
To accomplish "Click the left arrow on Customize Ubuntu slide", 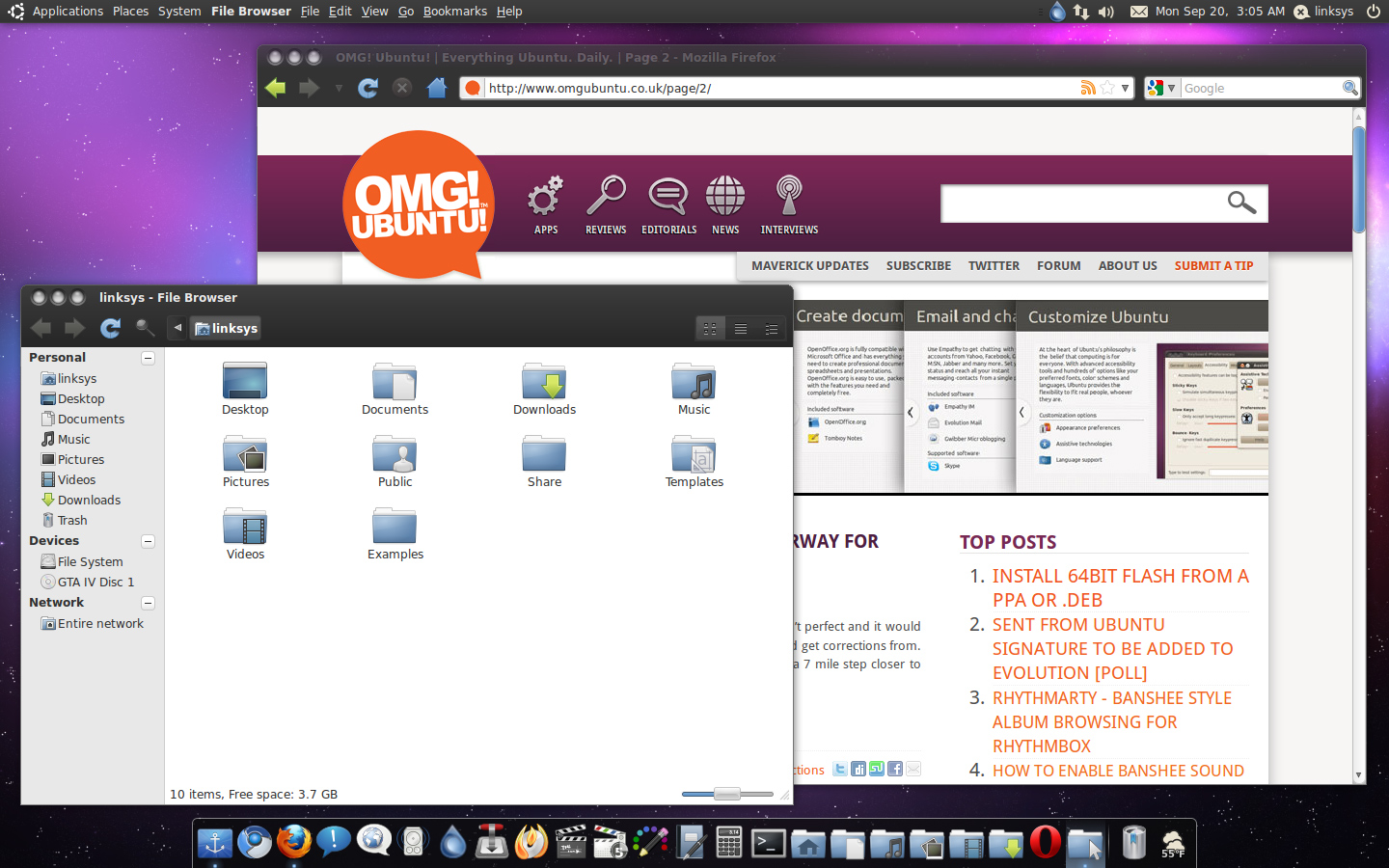I will [x=1021, y=413].
